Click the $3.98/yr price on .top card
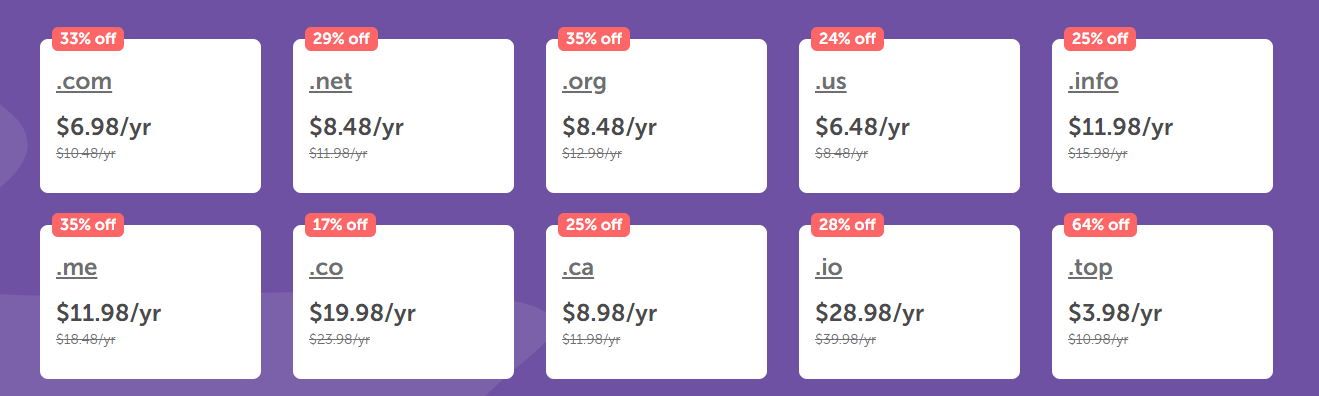Screen dimensions: 1319x396 (x=1116, y=313)
